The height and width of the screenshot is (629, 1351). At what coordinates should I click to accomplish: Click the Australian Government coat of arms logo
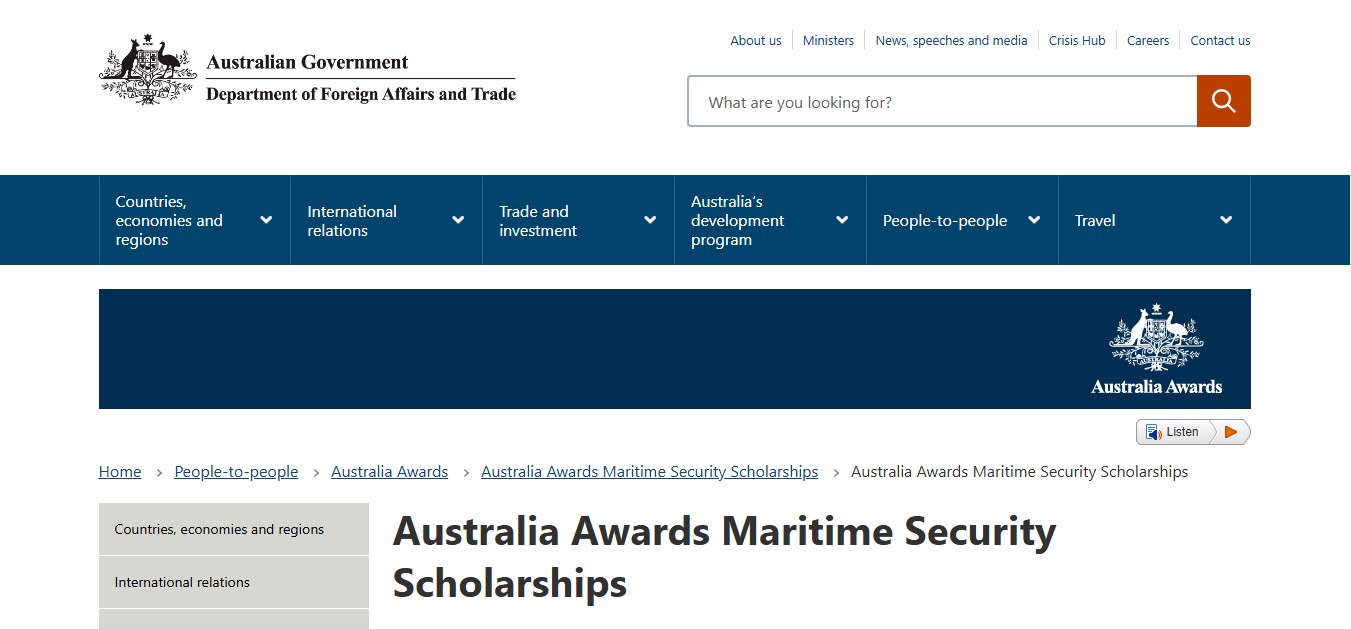pyautogui.click(x=148, y=69)
